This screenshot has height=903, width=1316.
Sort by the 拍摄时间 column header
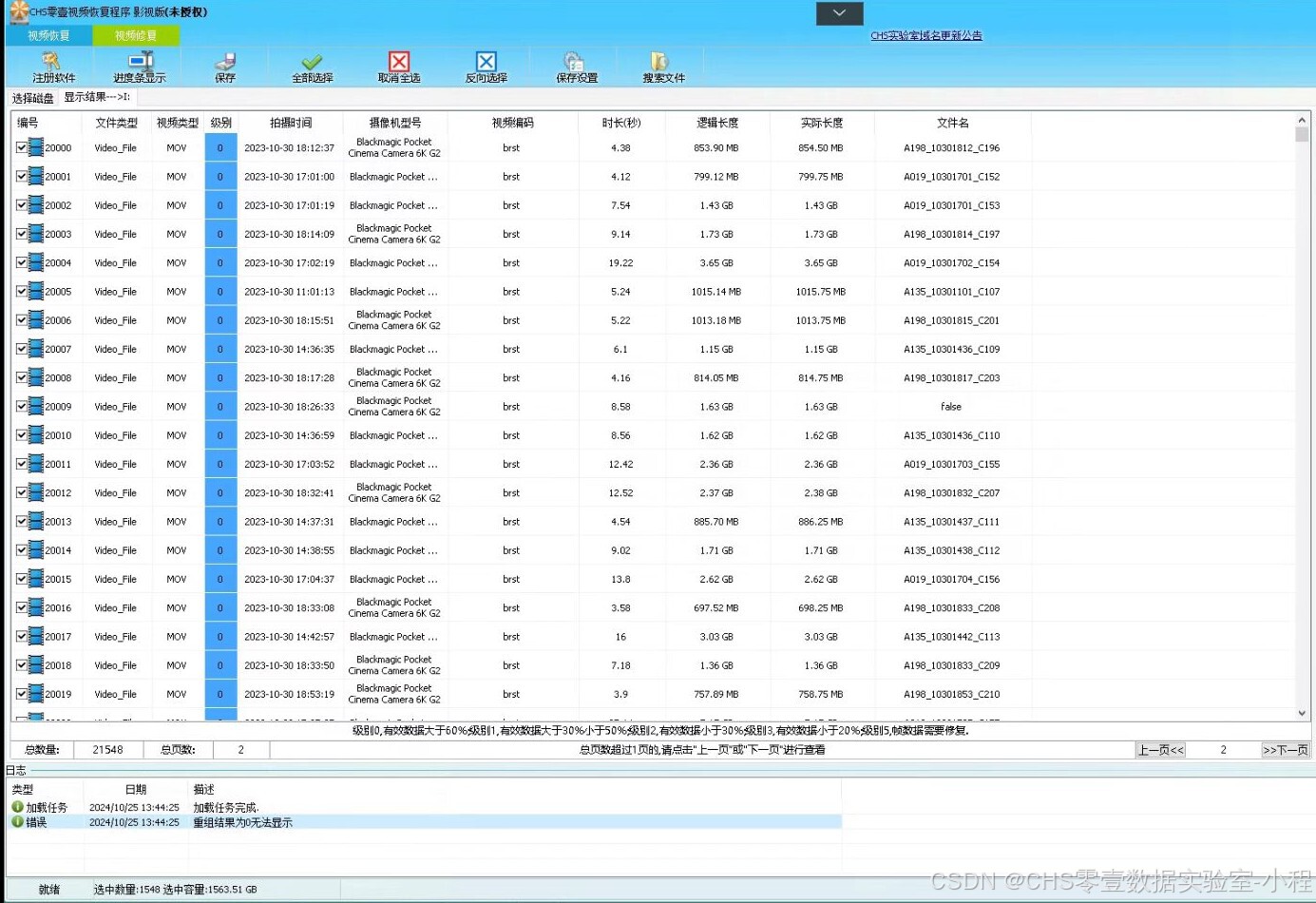pyautogui.click(x=290, y=123)
